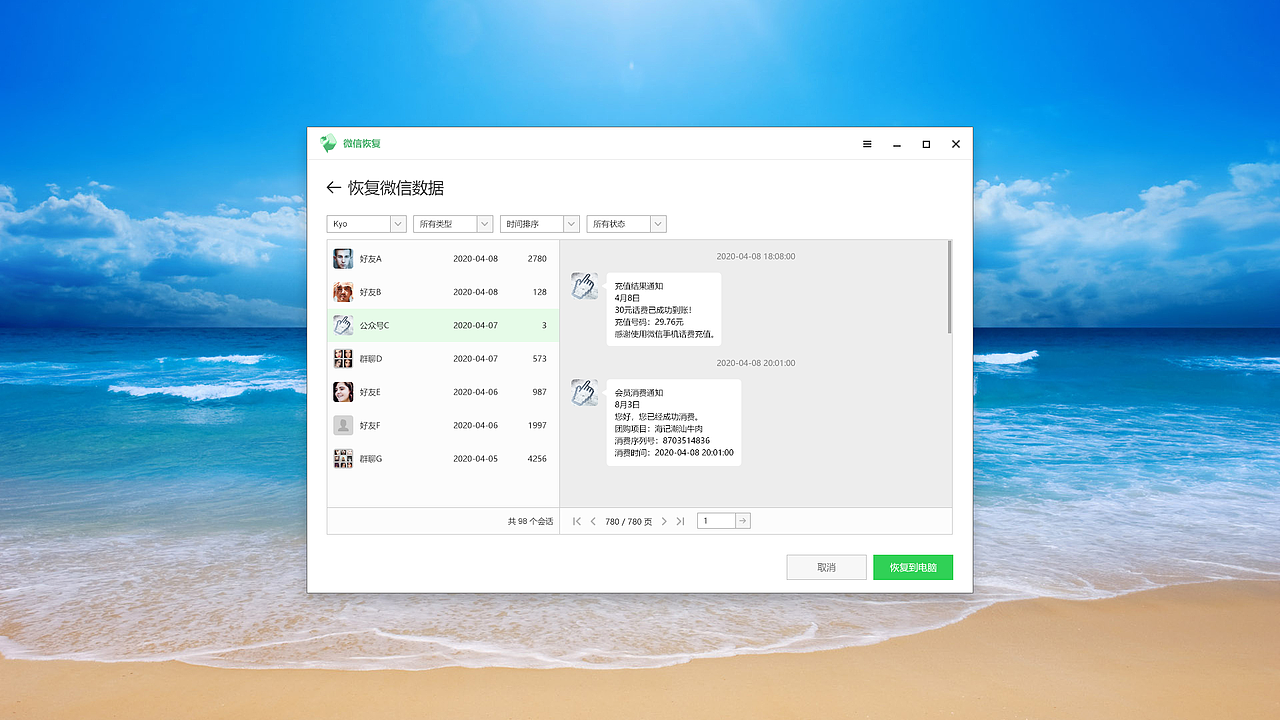Click the 2020-04-08 20:01:00 timestamp header

pyautogui.click(x=756, y=363)
